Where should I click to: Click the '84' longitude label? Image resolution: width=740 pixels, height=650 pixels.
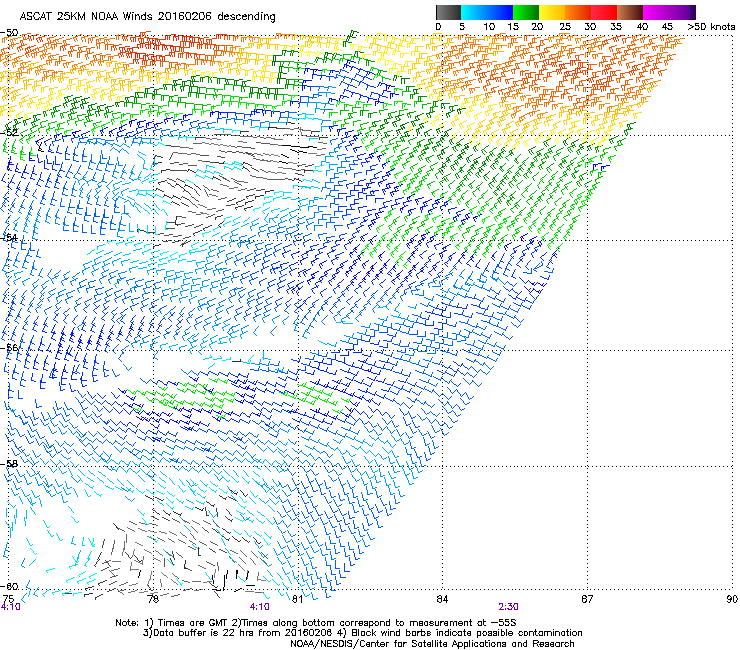(442, 599)
